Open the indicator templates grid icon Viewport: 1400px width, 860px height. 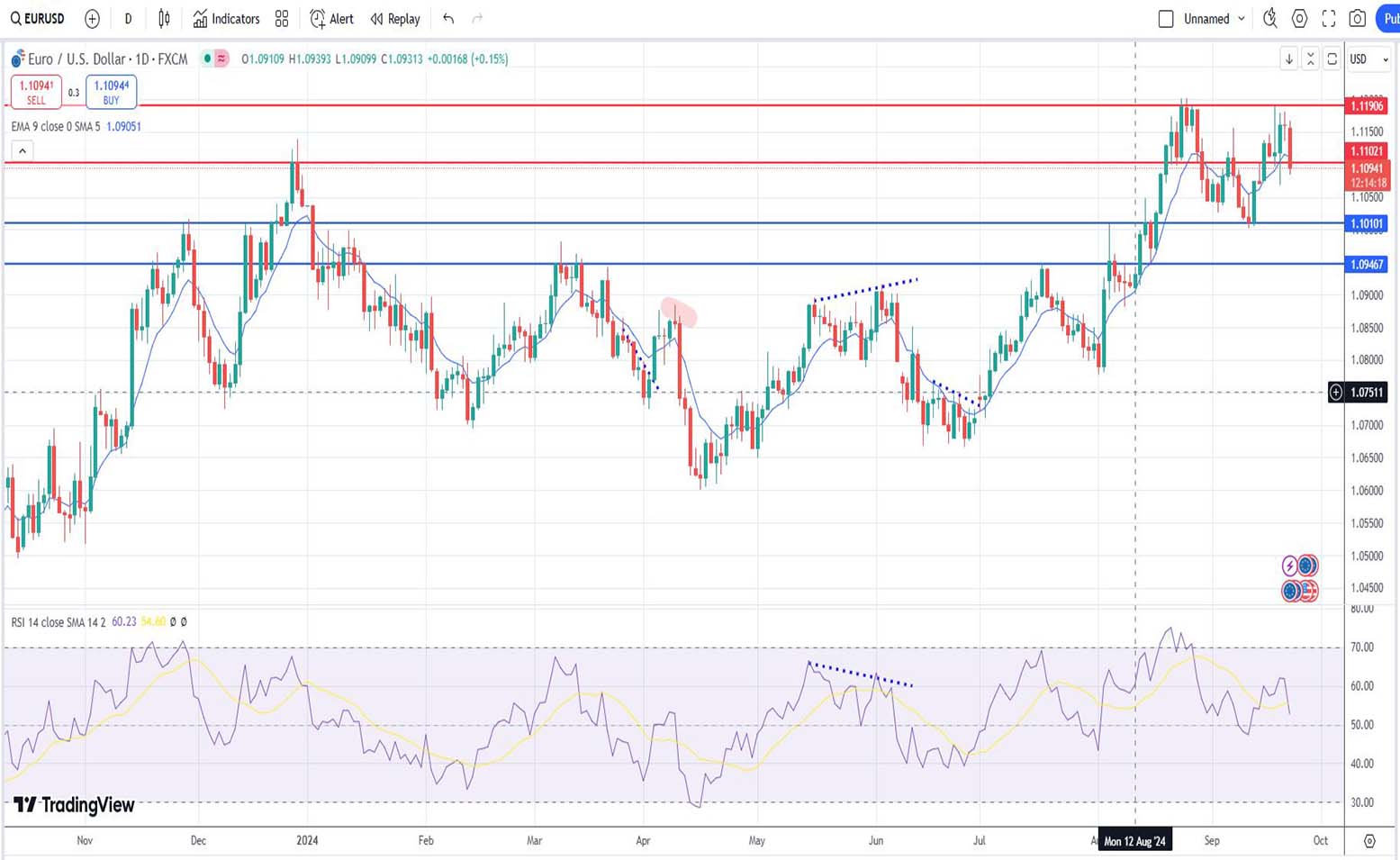pos(282,19)
